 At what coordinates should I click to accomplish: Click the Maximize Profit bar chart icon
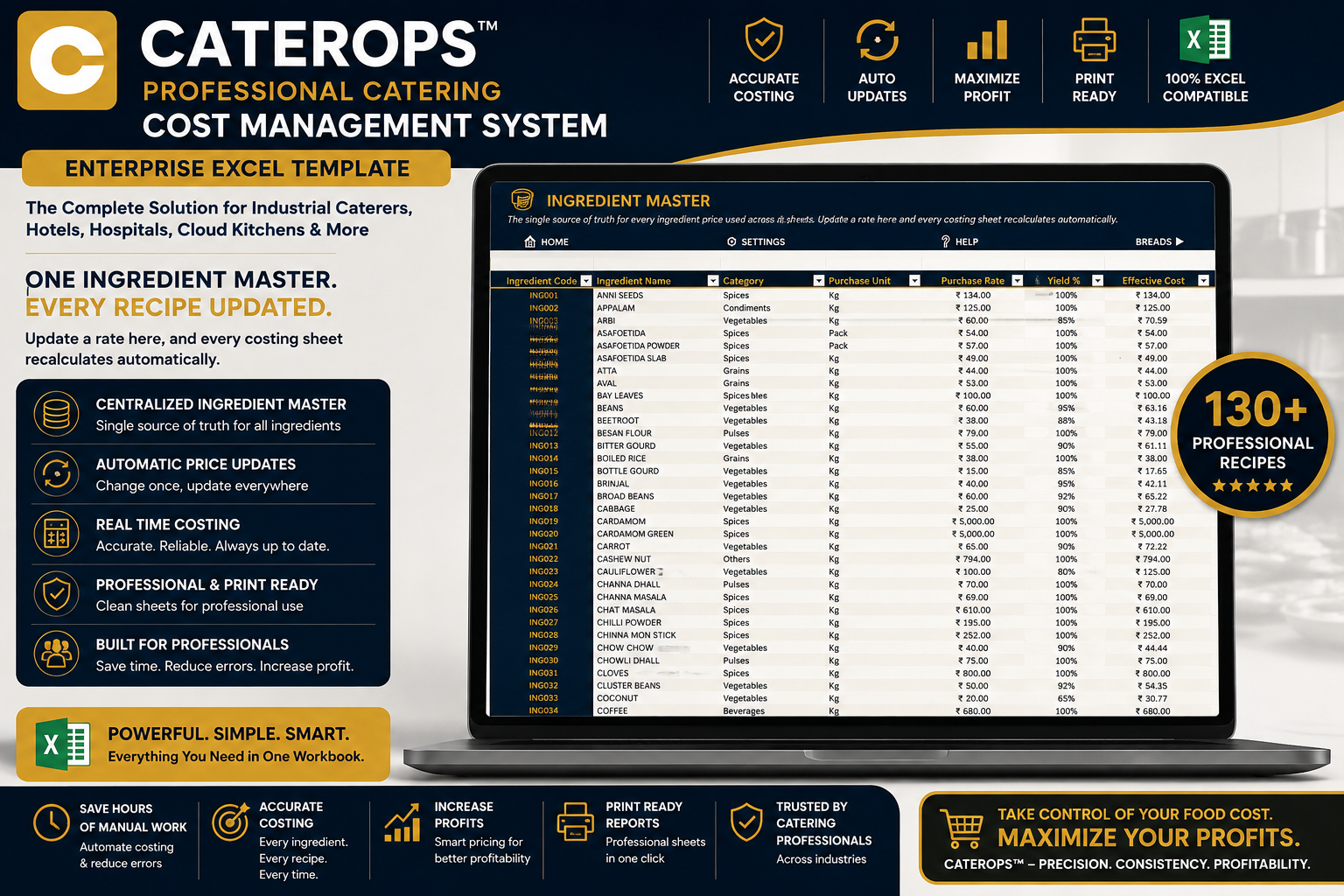coord(987,40)
